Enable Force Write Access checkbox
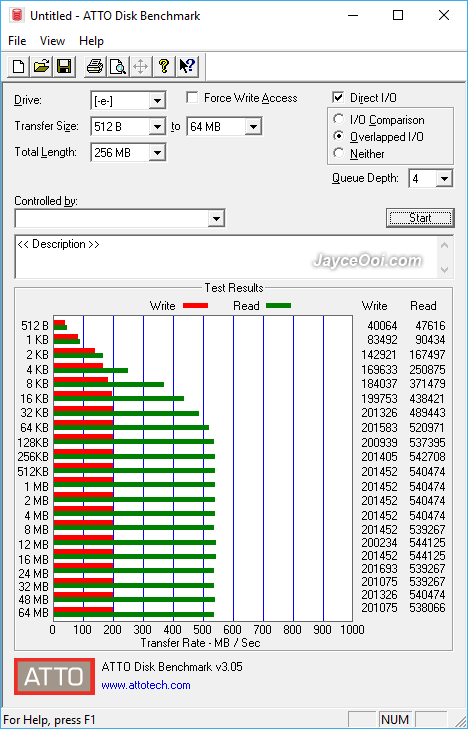 (x=192, y=98)
